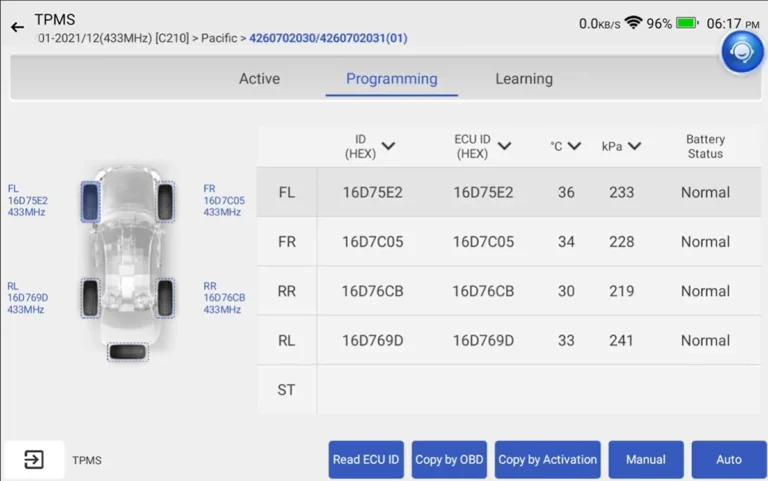Select the rear-right tire on car diagram

pyautogui.click(x=165, y=298)
